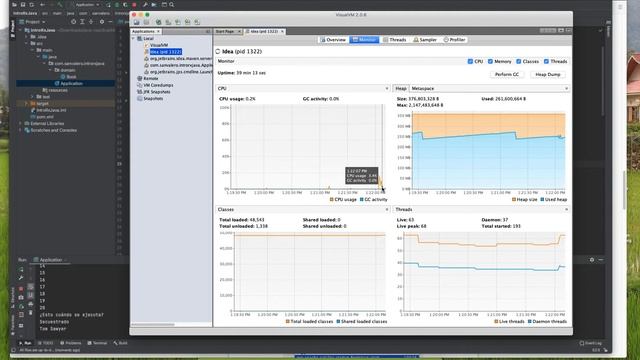640x360 pixels.
Task: Uncheck the Threads monitor checkbox
Action: tap(546, 61)
